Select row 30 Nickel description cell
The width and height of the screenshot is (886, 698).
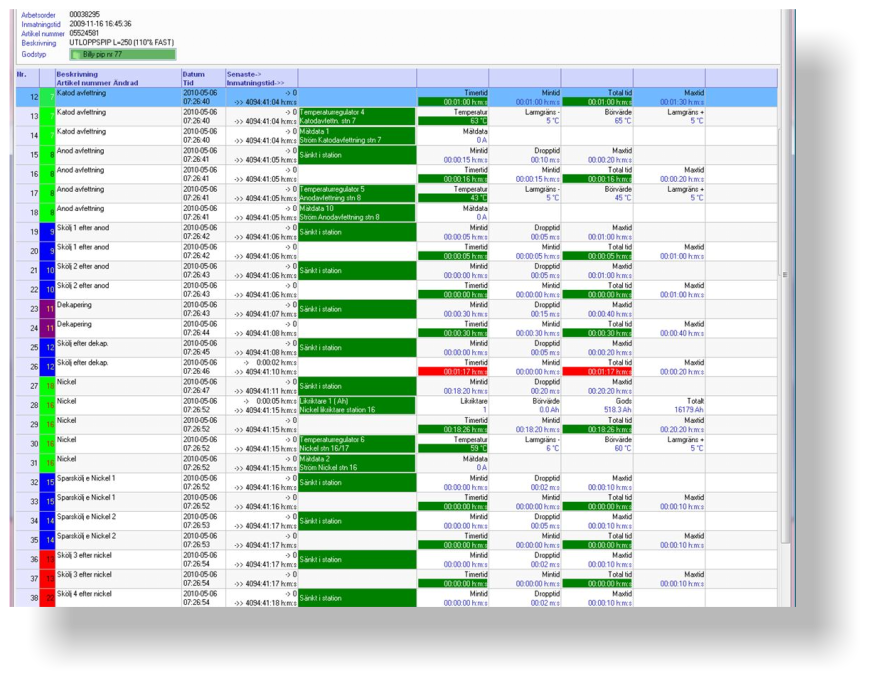pos(117,444)
